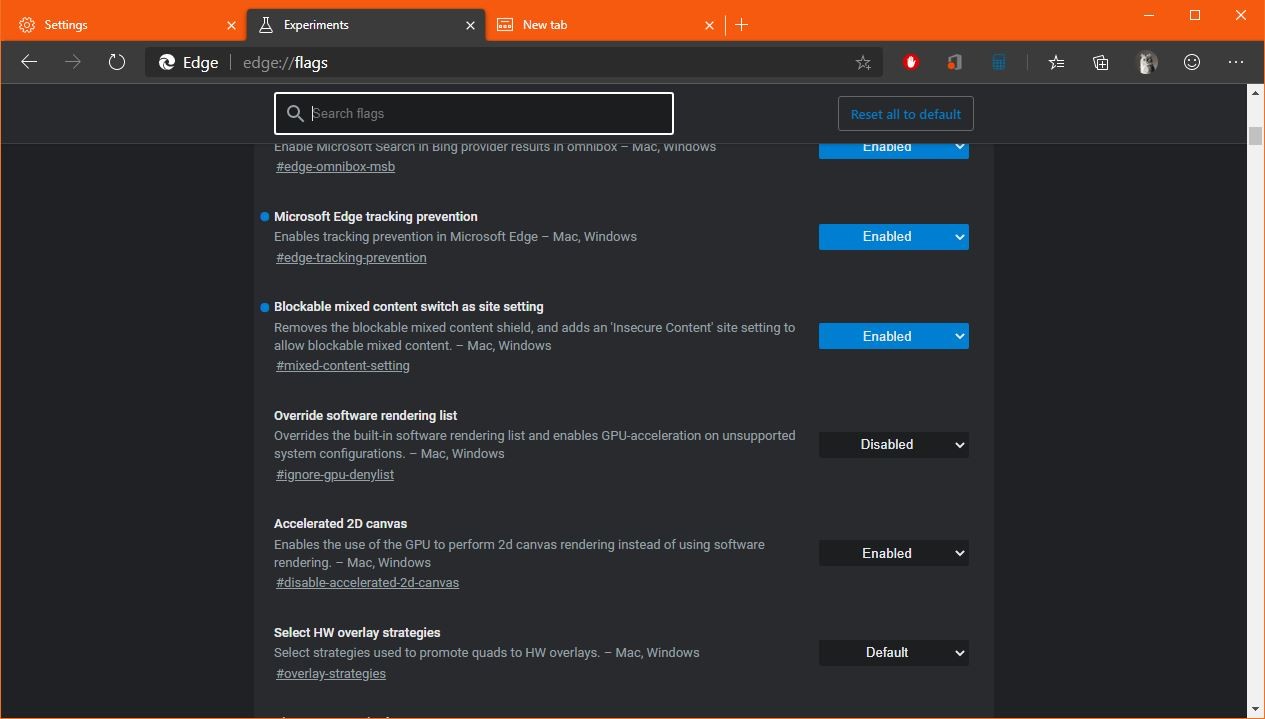The image size is (1265, 719).
Task: Disable Microsoft Edge tracking prevention
Action: point(893,236)
